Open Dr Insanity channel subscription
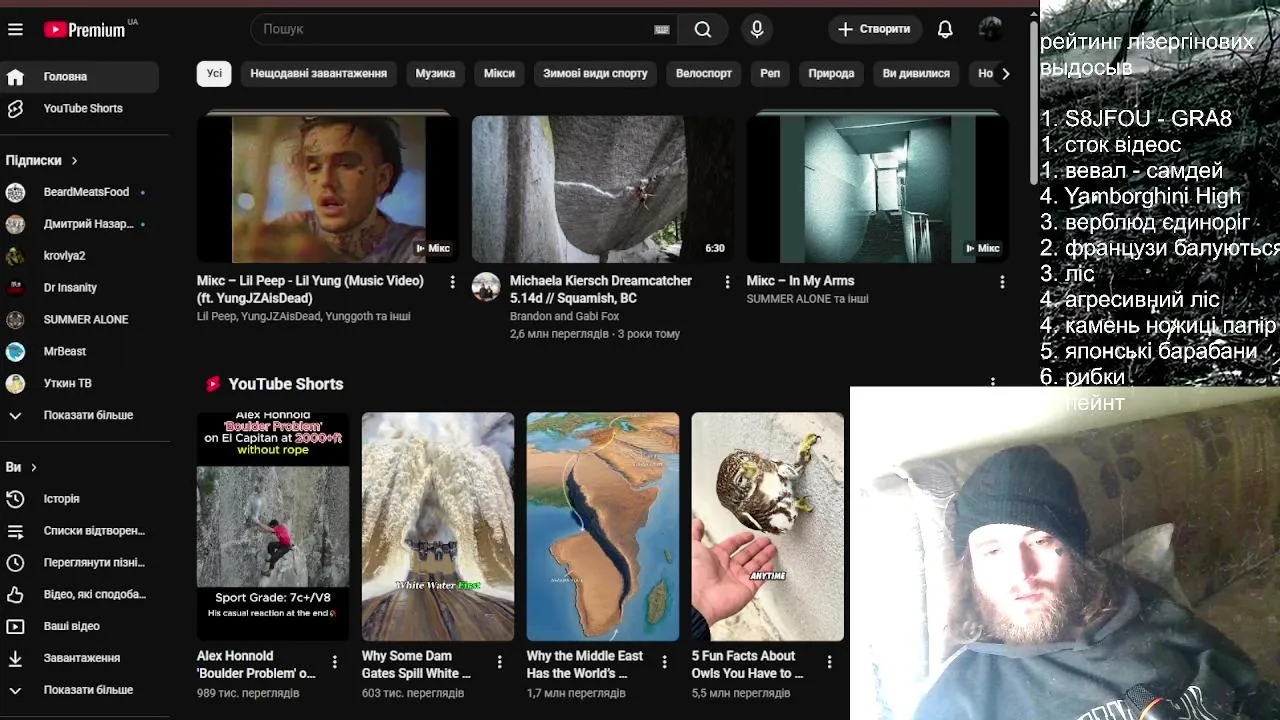 tap(80, 287)
